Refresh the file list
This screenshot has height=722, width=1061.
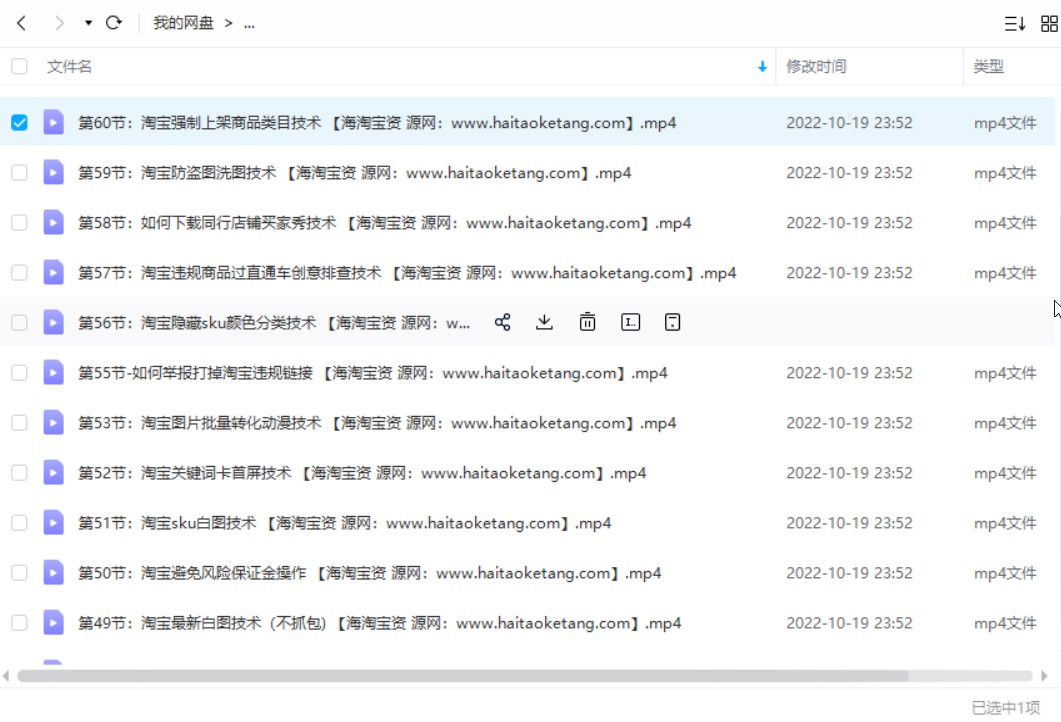coord(114,23)
